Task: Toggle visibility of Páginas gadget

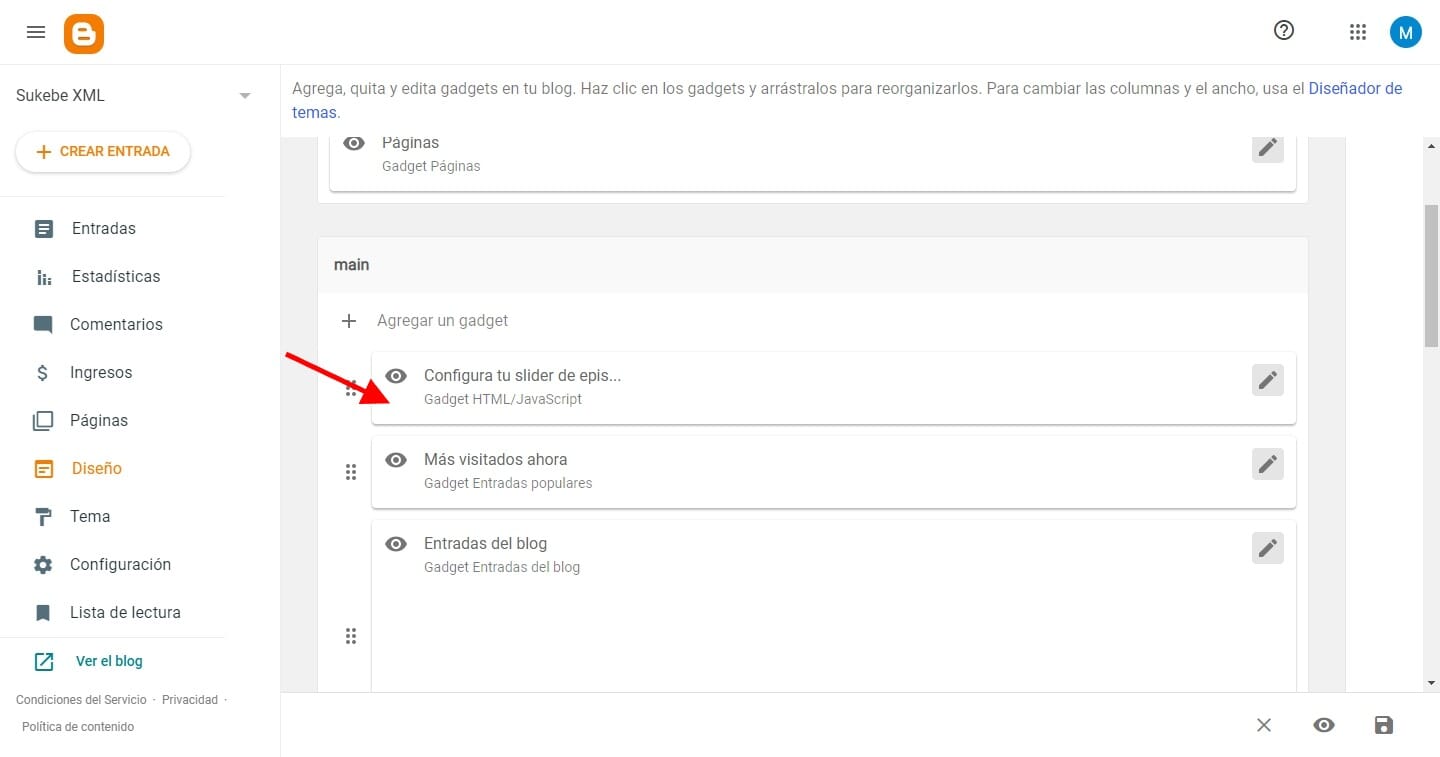Action: click(x=354, y=144)
